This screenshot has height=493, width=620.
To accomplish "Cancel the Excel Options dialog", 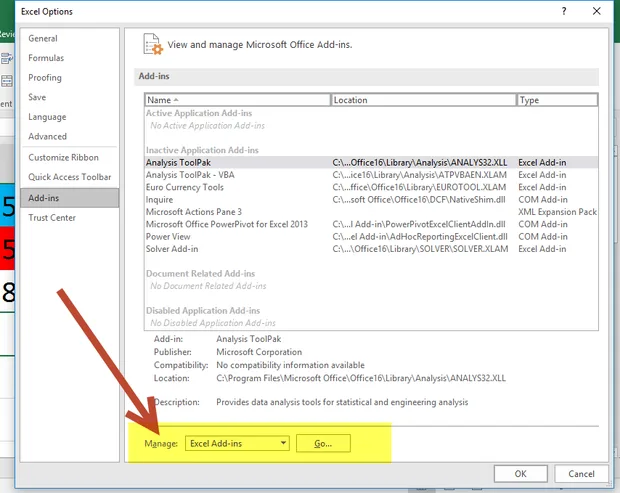I will click(581, 474).
